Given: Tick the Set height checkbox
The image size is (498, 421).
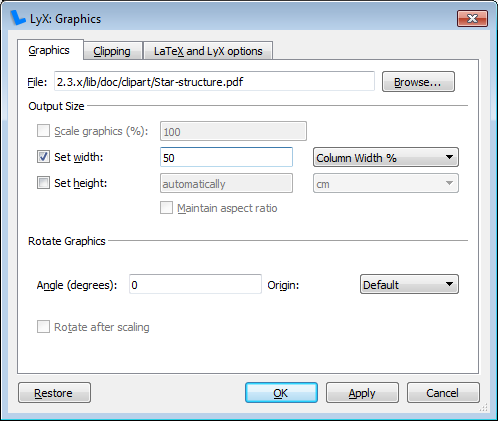Looking at the screenshot, I should tap(43, 183).
